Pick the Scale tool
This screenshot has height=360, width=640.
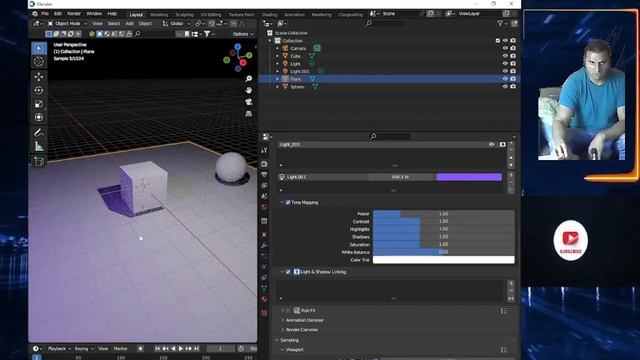pyautogui.click(x=39, y=104)
